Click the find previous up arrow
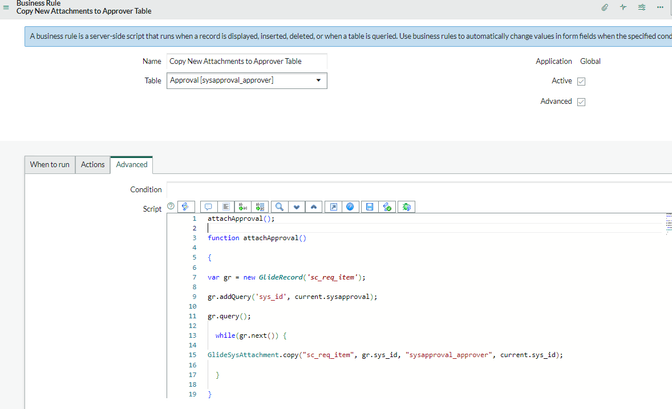The width and height of the screenshot is (672, 409). point(314,207)
